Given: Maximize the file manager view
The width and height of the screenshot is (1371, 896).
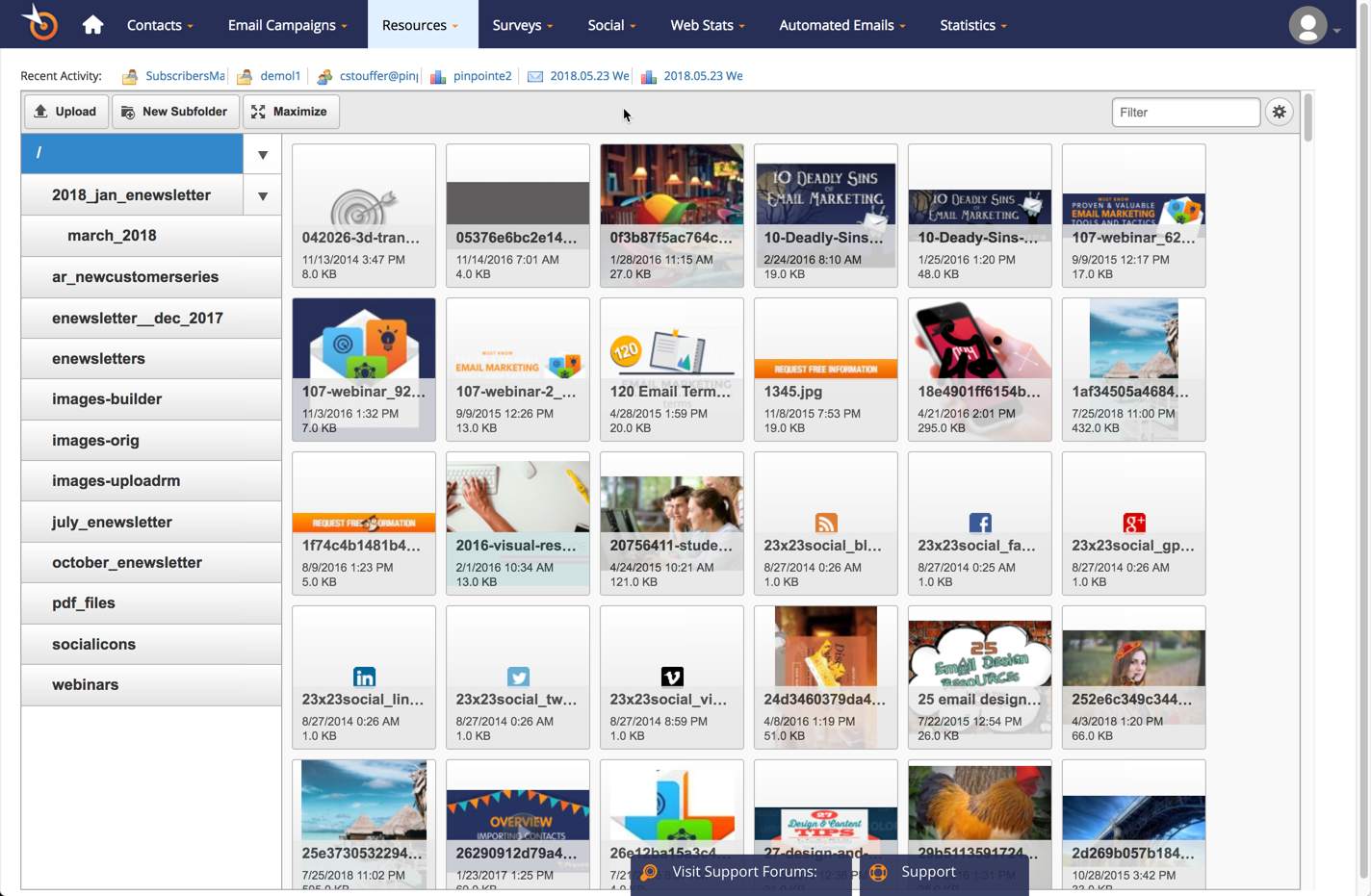Looking at the screenshot, I should click(291, 112).
